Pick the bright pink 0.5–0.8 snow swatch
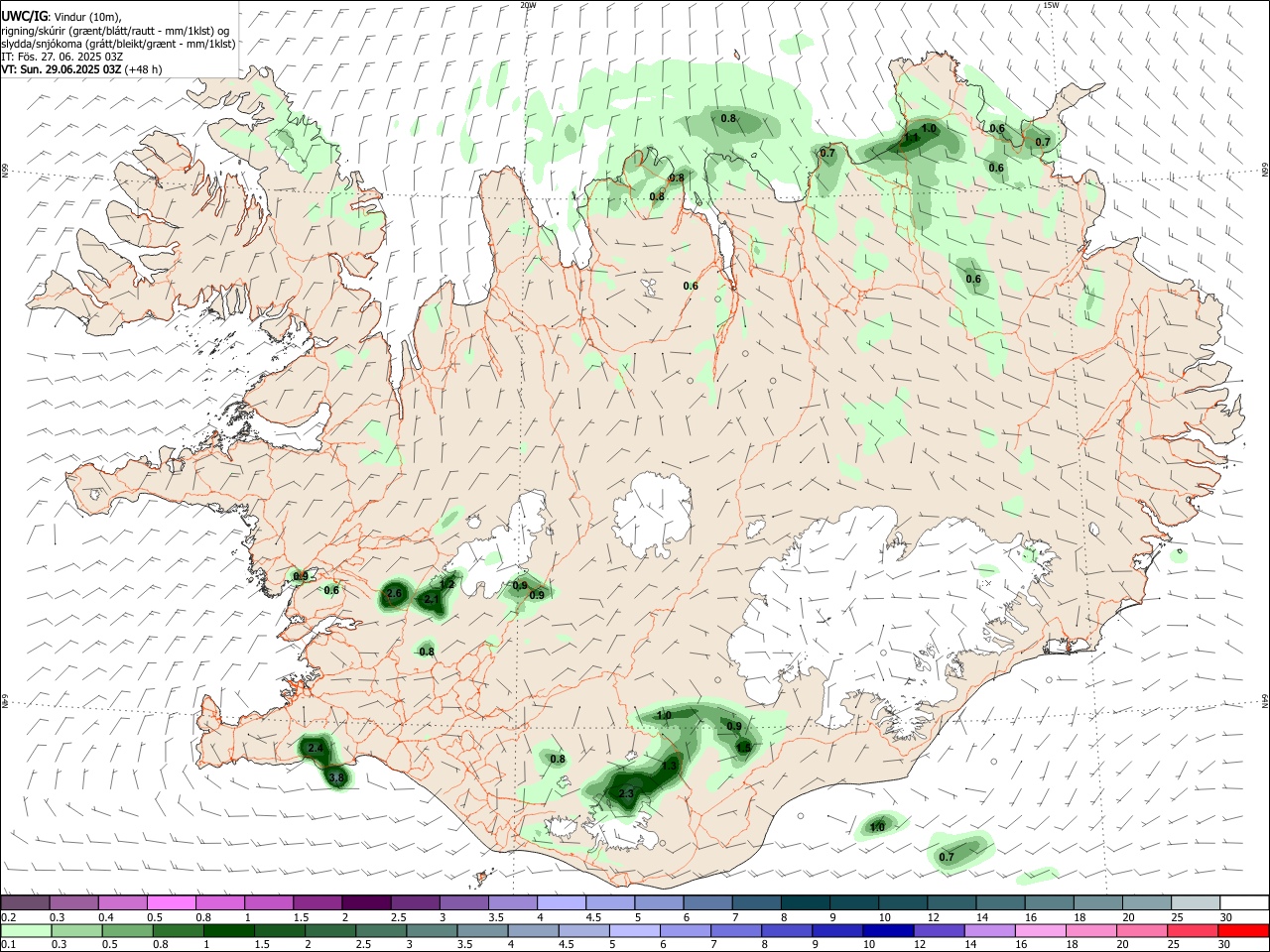 tap(171, 903)
